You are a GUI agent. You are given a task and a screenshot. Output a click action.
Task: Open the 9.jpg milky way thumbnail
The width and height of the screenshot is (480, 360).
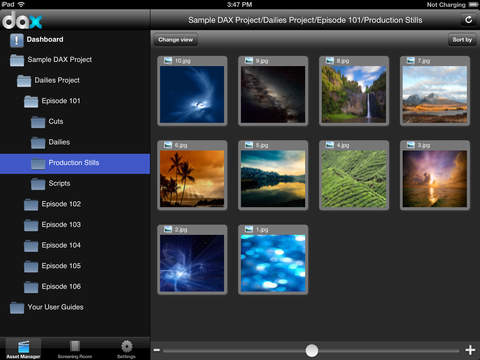(x=273, y=94)
